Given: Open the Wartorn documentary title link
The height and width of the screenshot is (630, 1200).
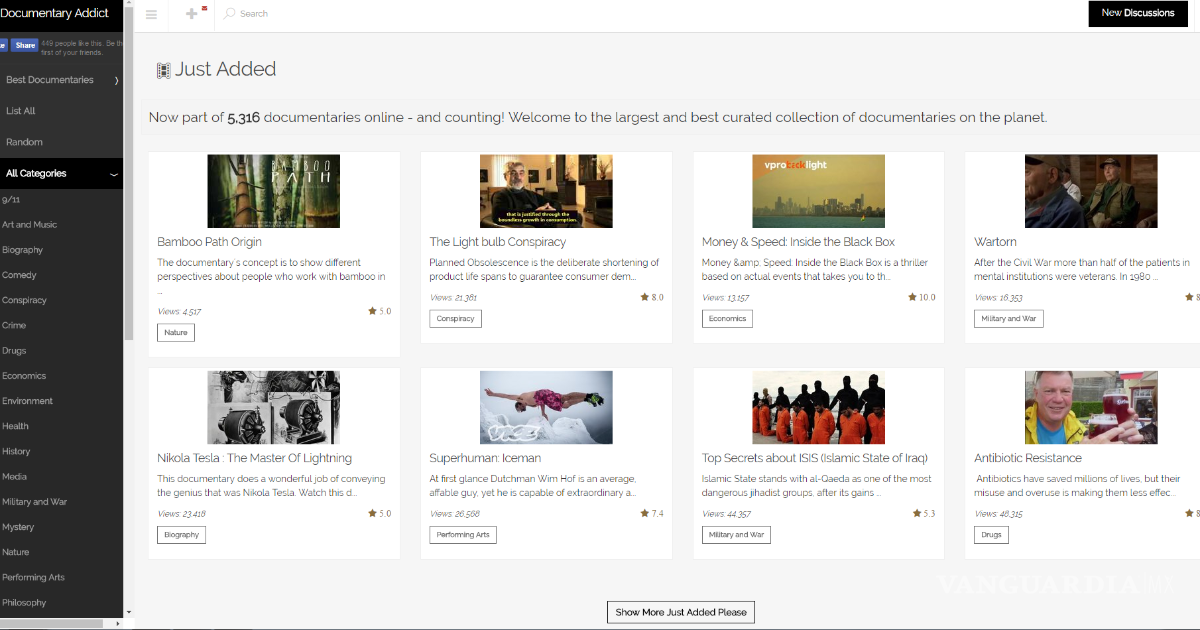Looking at the screenshot, I should coord(995,242).
